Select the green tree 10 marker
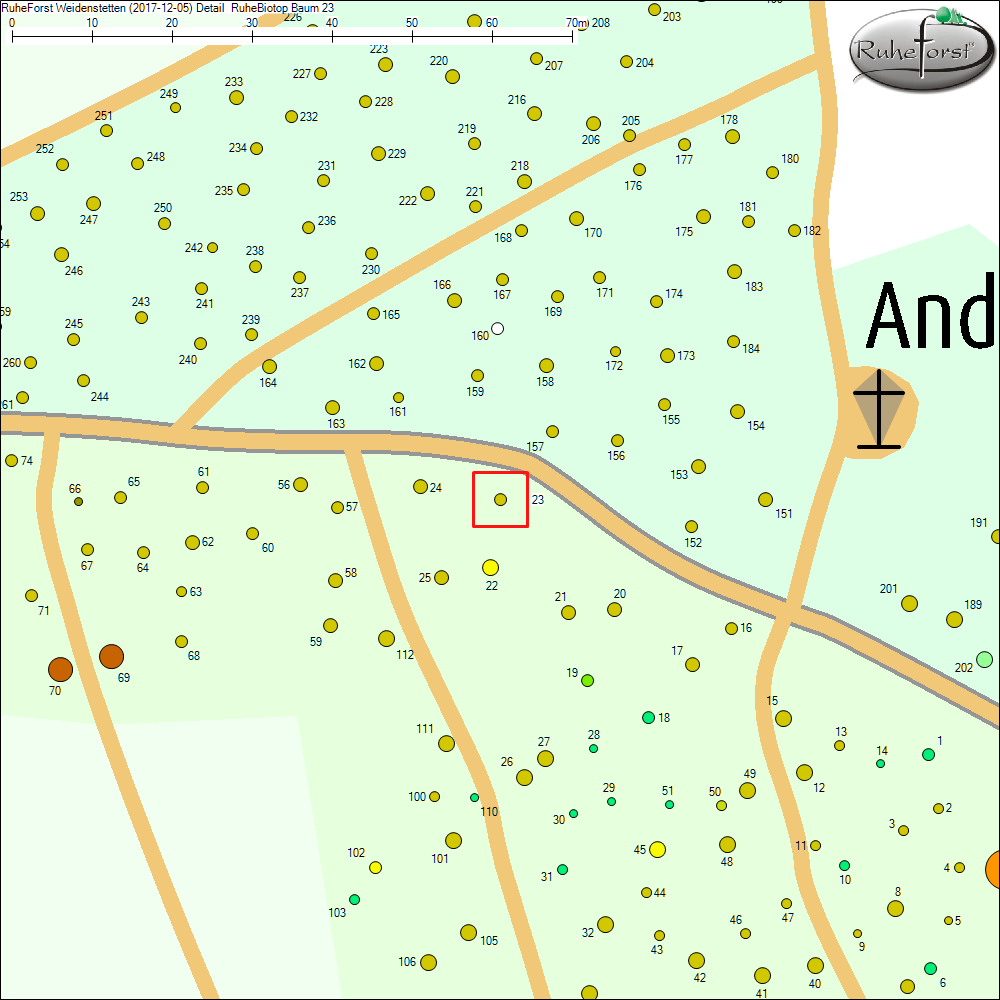Image resolution: width=1000 pixels, height=1000 pixels. pos(845,865)
